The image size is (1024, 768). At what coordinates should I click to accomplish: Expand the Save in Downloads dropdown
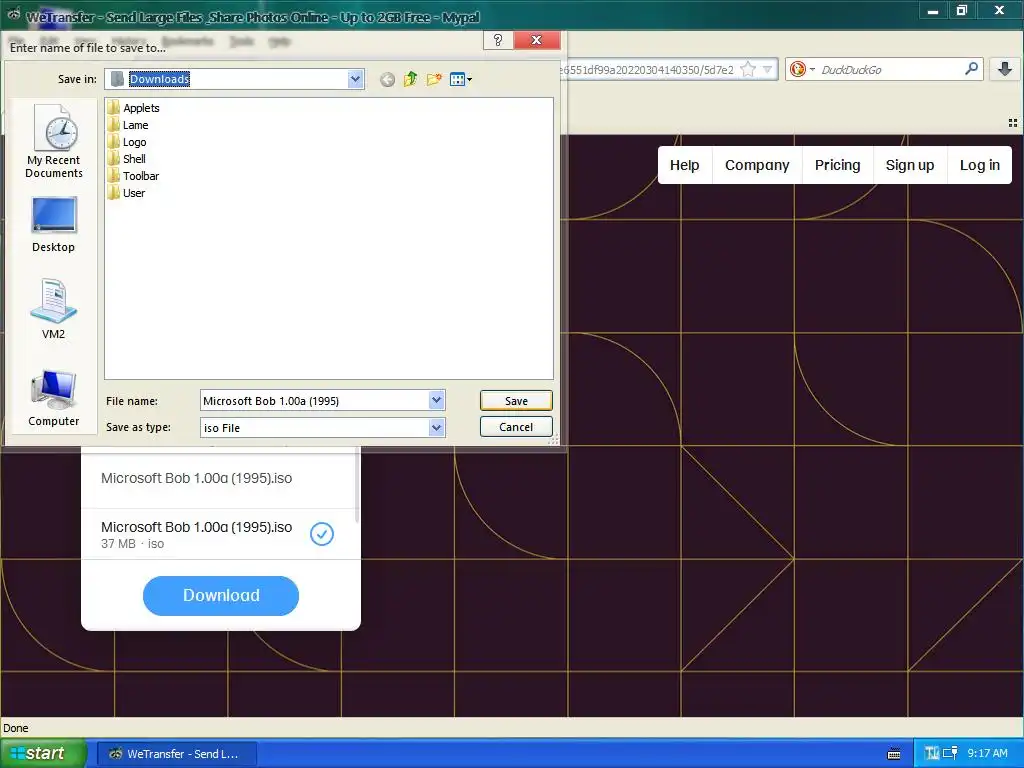tap(355, 79)
